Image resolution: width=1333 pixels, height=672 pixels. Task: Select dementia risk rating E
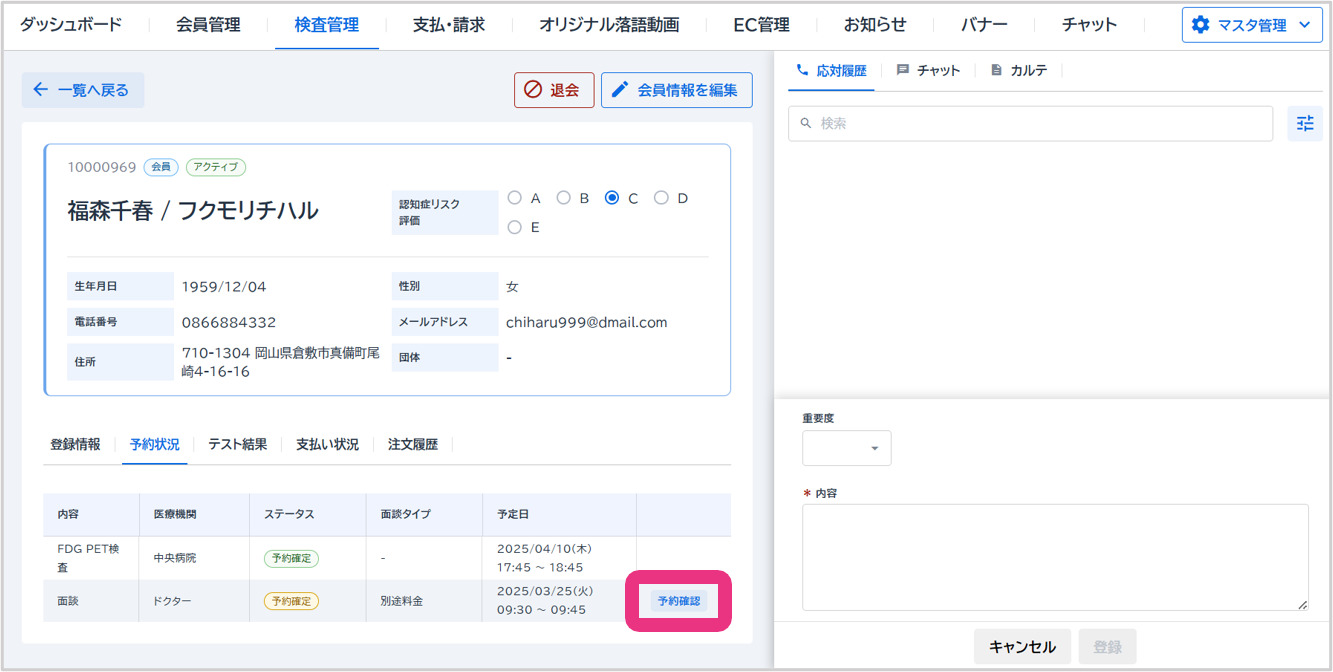coord(515,227)
